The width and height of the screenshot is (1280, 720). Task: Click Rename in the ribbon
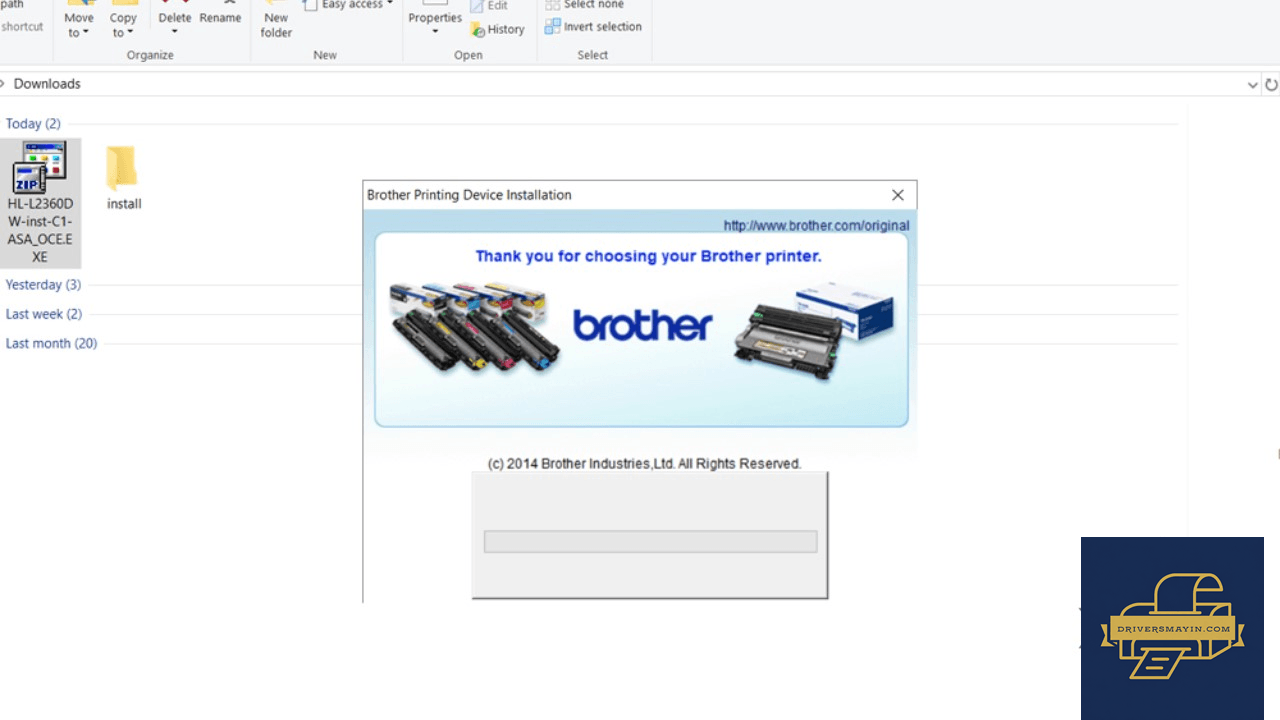(x=220, y=15)
